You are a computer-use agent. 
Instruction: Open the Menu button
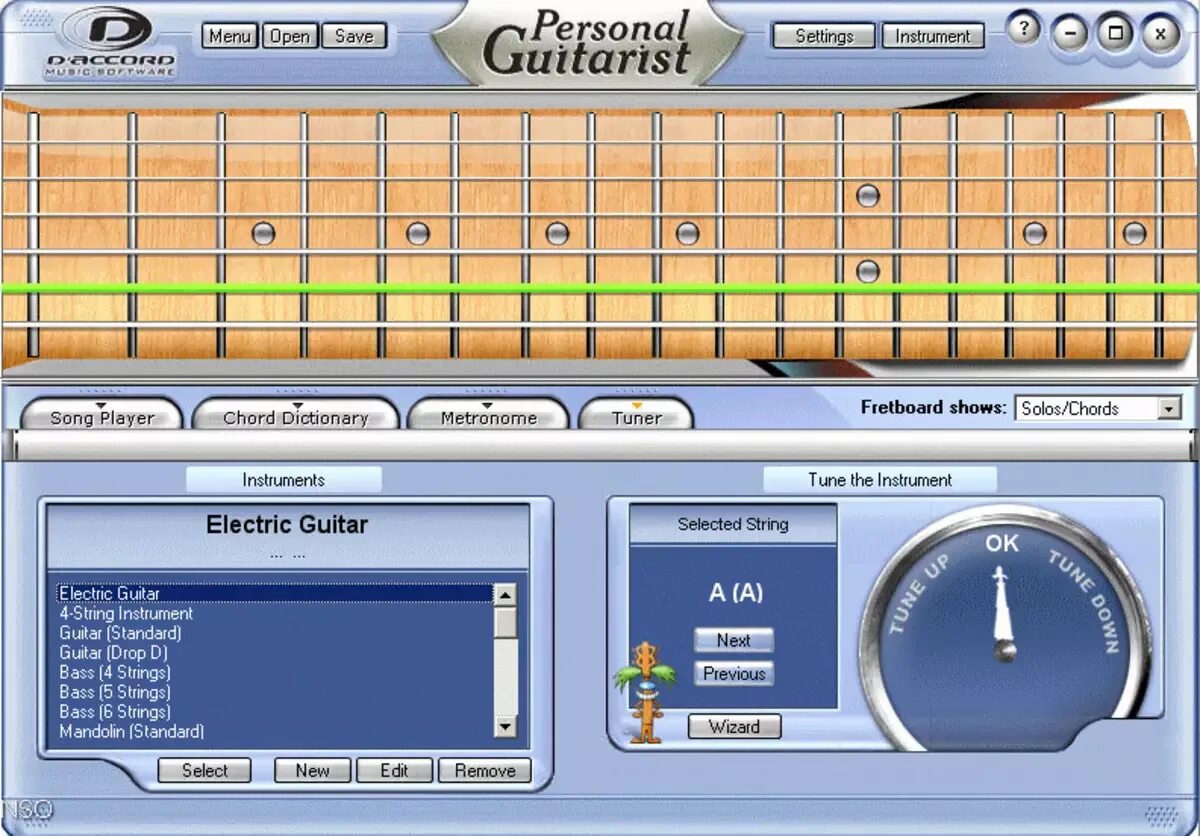(230, 36)
